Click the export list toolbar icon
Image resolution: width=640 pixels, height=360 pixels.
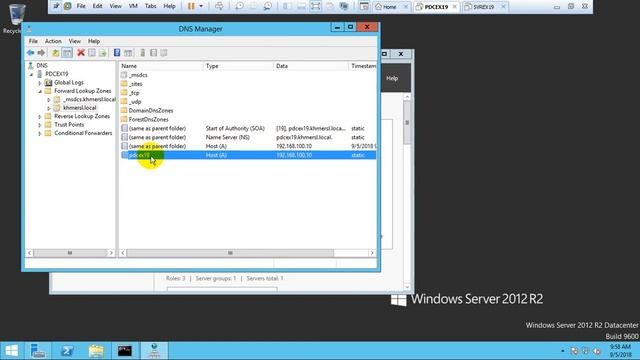(x=102, y=53)
